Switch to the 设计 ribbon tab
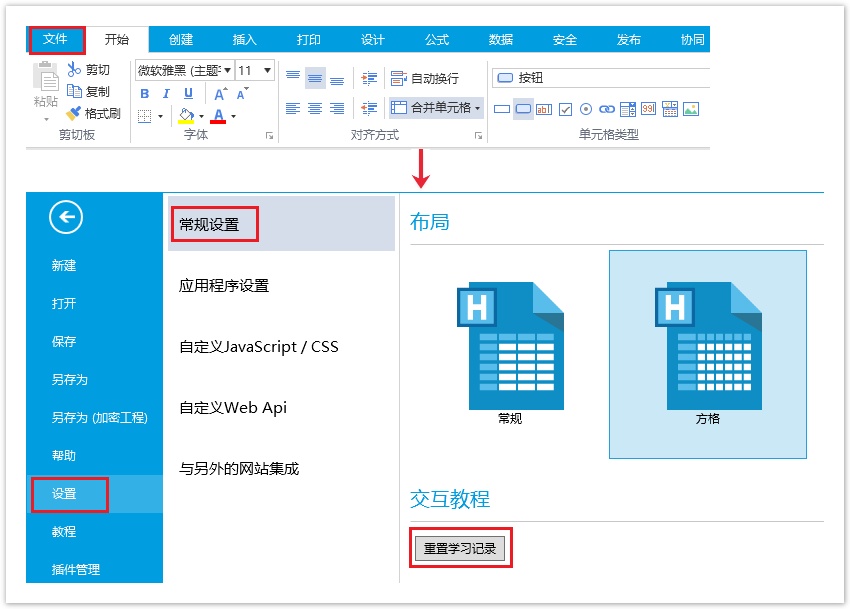 tap(372, 39)
